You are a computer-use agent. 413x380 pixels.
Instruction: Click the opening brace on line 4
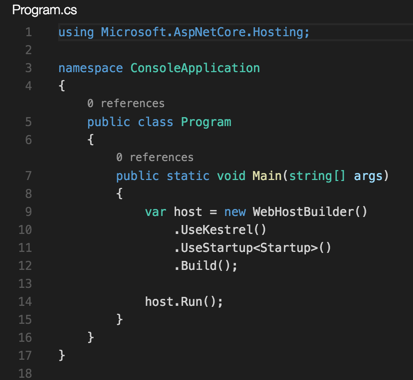point(62,86)
